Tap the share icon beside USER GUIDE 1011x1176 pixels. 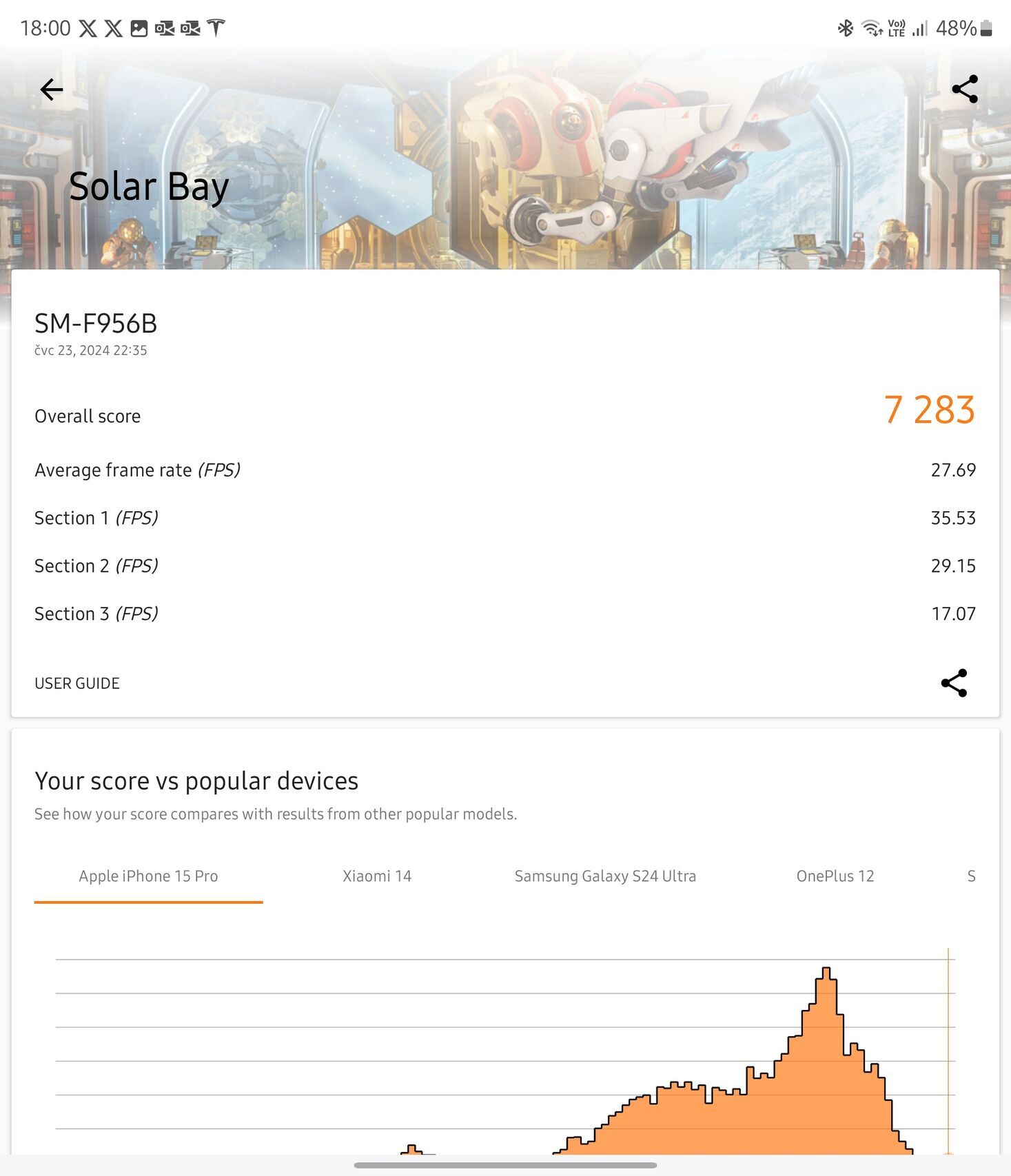pos(954,683)
